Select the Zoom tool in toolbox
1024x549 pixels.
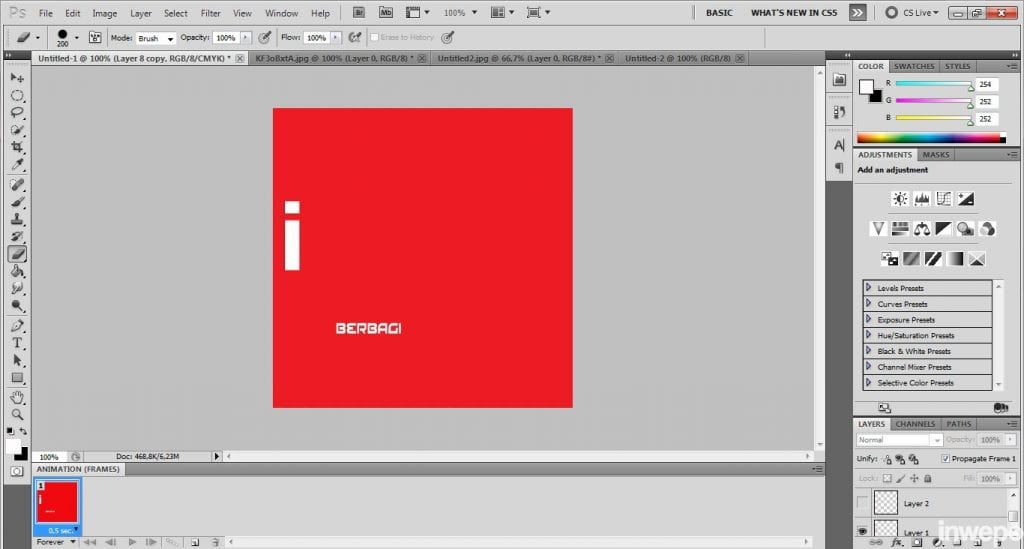pyautogui.click(x=17, y=414)
